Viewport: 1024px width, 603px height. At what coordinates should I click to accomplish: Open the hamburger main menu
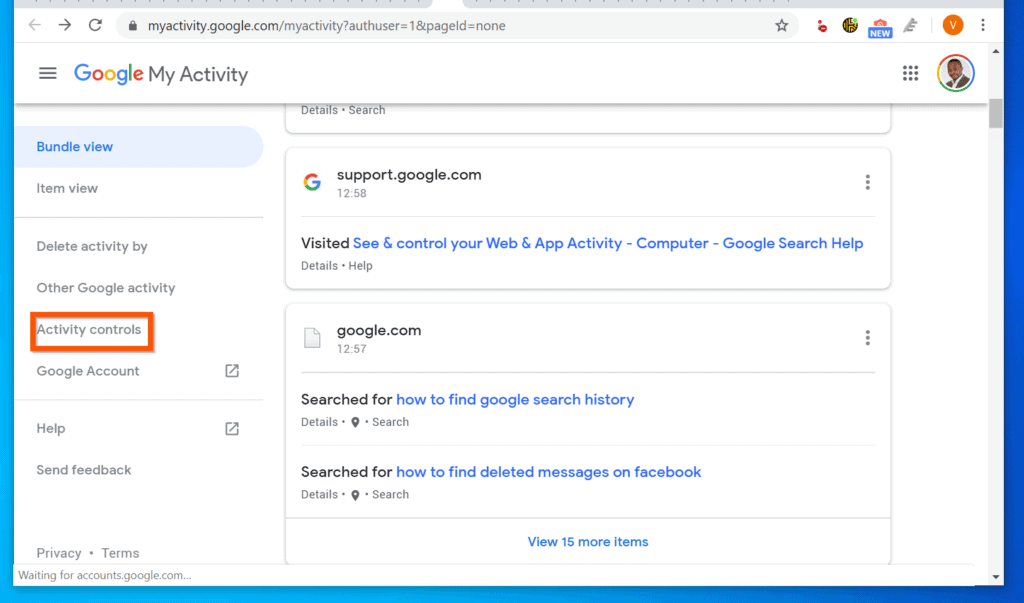pos(48,73)
